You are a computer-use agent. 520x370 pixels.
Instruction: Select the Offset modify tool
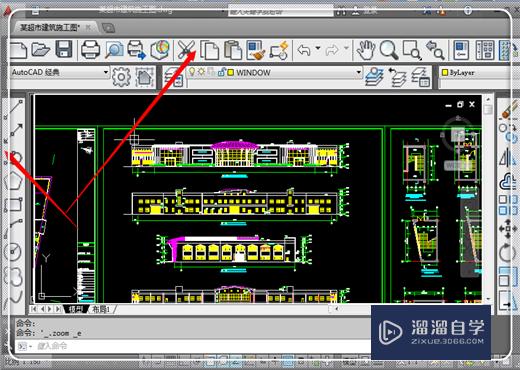508,181
